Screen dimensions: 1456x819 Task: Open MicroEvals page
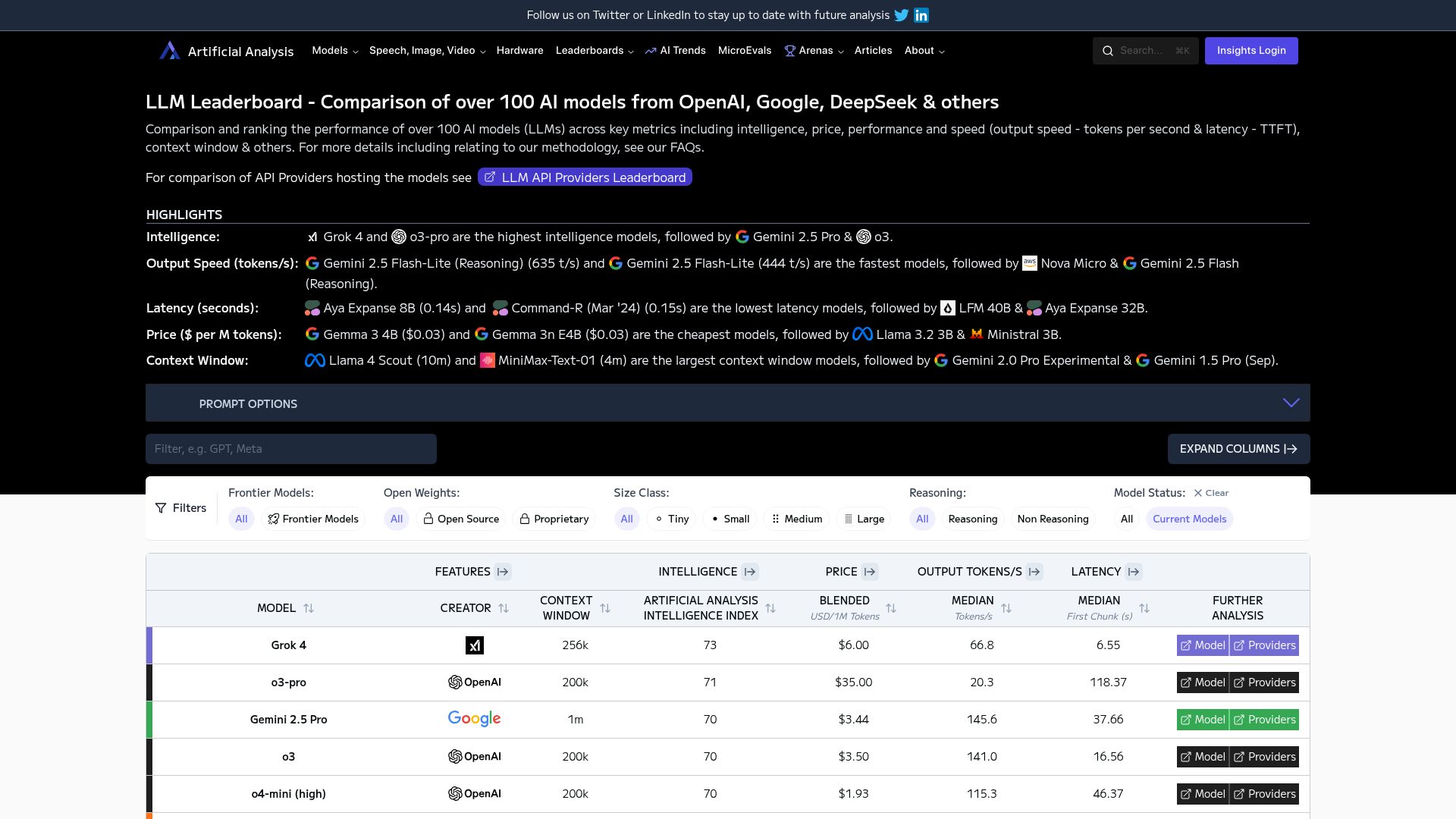[744, 51]
